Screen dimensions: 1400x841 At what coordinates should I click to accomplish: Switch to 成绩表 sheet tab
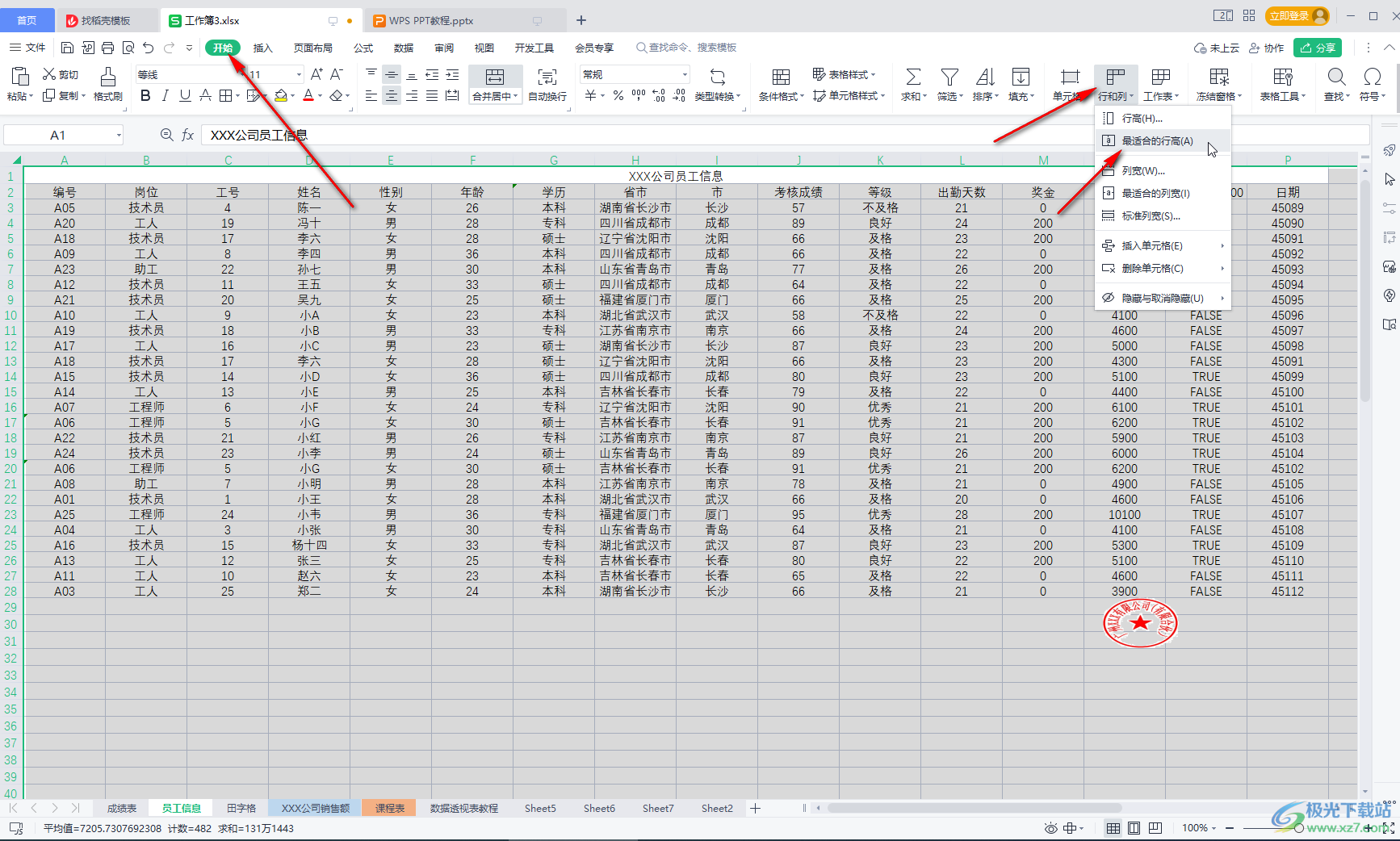[122, 808]
